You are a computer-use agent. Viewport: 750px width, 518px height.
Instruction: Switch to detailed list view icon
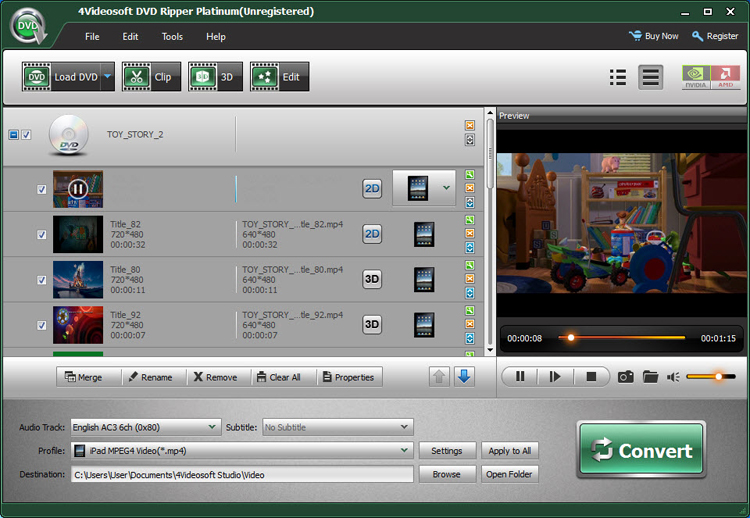click(x=651, y=77)
